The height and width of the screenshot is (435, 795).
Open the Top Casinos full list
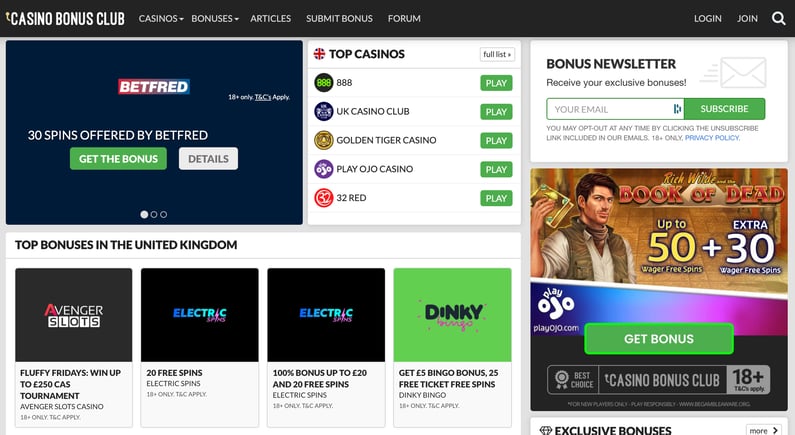point(497,54)
